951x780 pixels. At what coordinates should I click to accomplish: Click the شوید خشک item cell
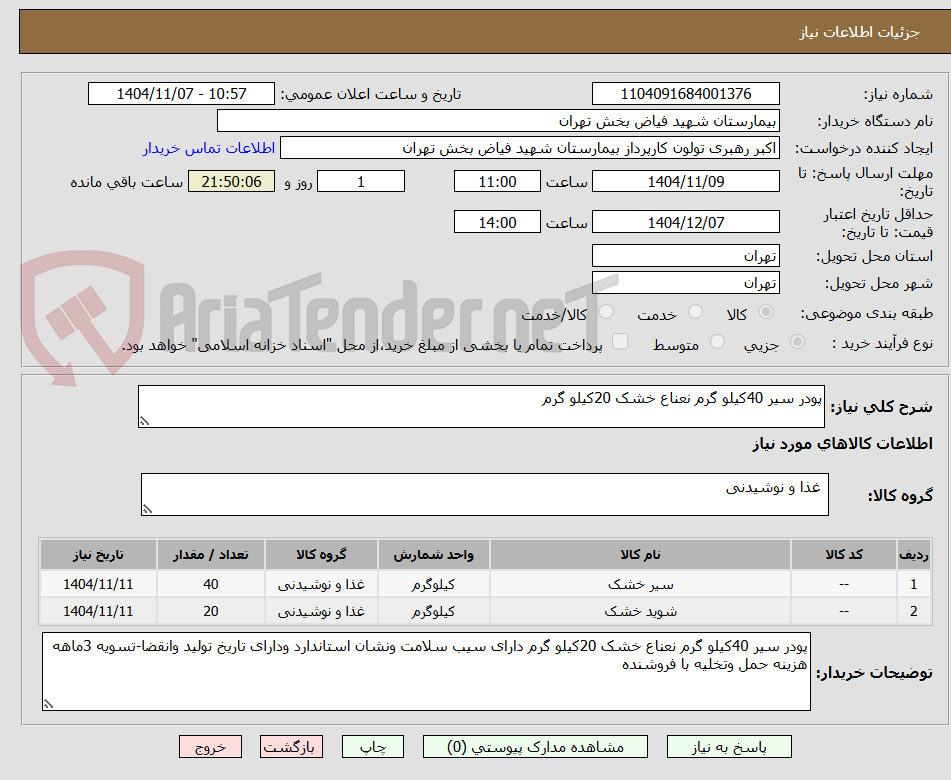(x=640, y=611)
